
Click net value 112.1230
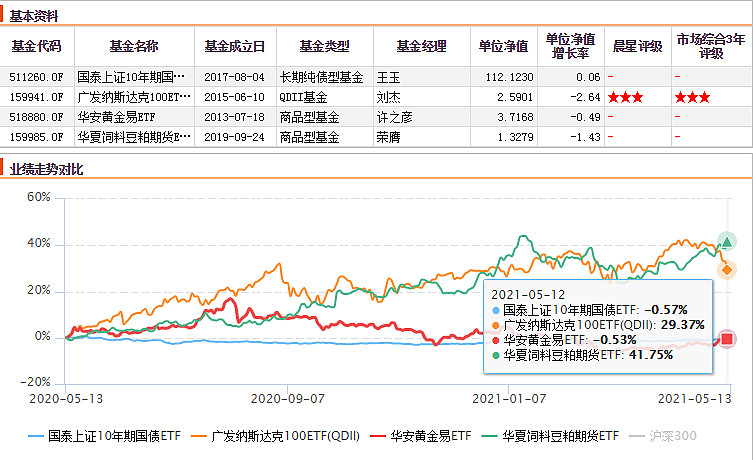point(510,77)
